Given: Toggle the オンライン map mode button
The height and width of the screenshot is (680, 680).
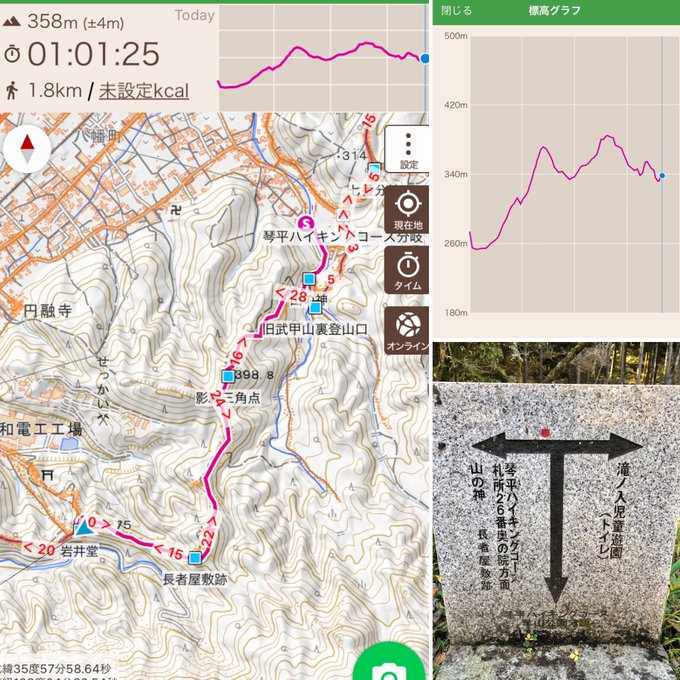Looking at the screenshot, I should (x=408, y=330).
